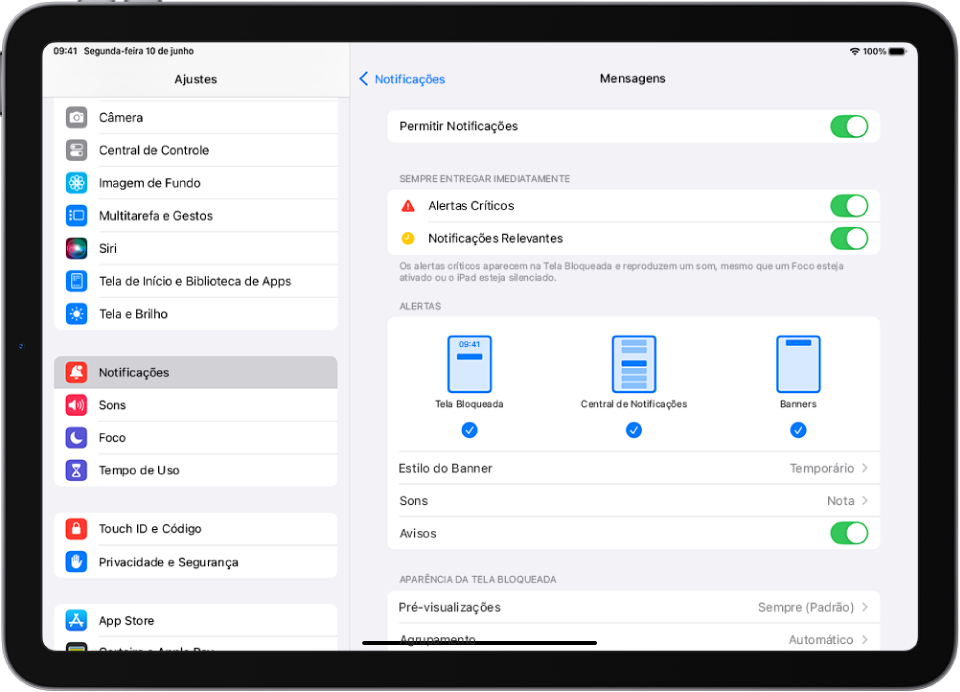The height and width of the screenshot is (692, 960).
Task: Tap the Privacidade e Segurança hand icon
Action: point(77,562)
